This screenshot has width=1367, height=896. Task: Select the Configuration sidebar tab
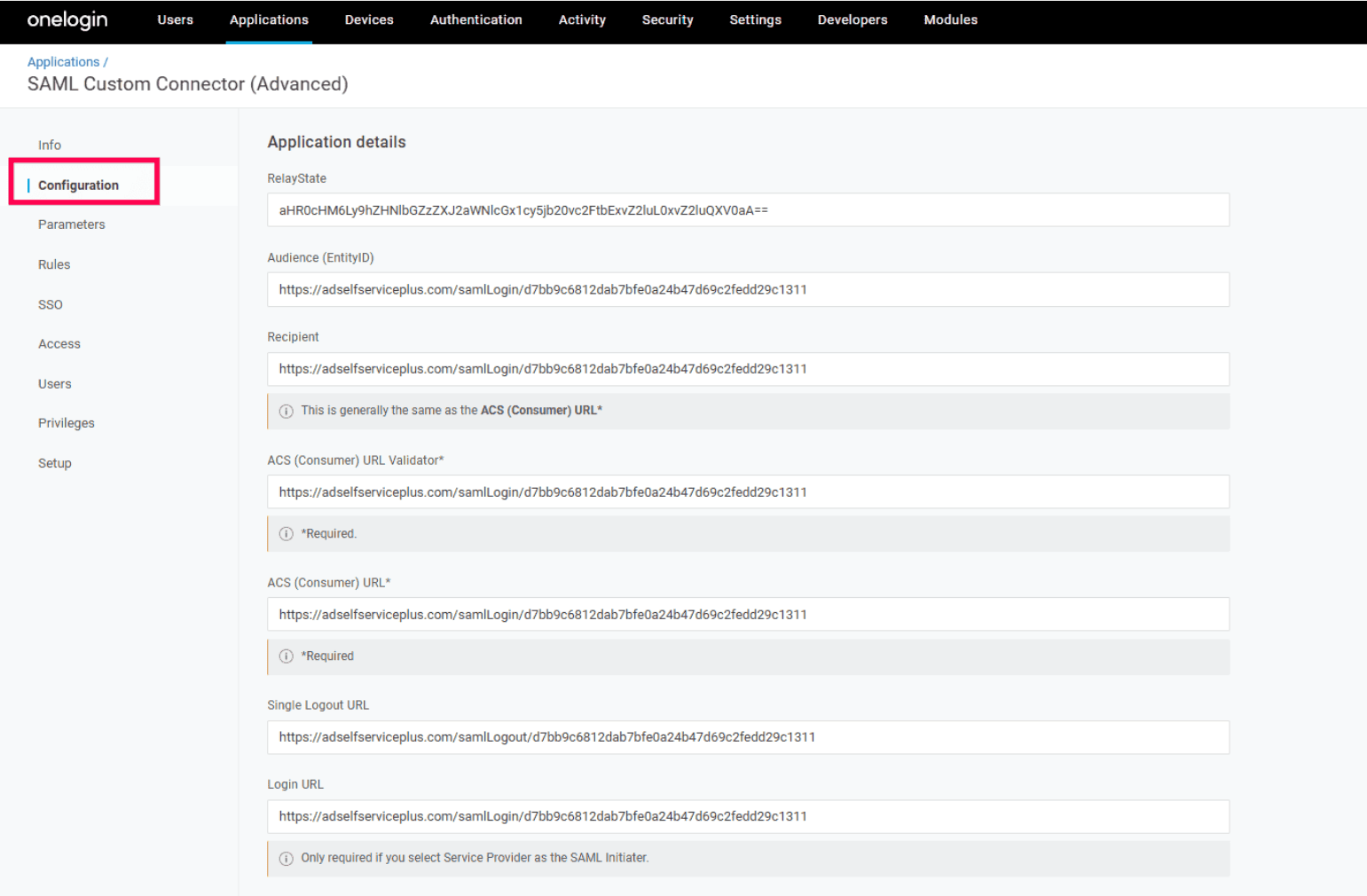click(78, 185)
